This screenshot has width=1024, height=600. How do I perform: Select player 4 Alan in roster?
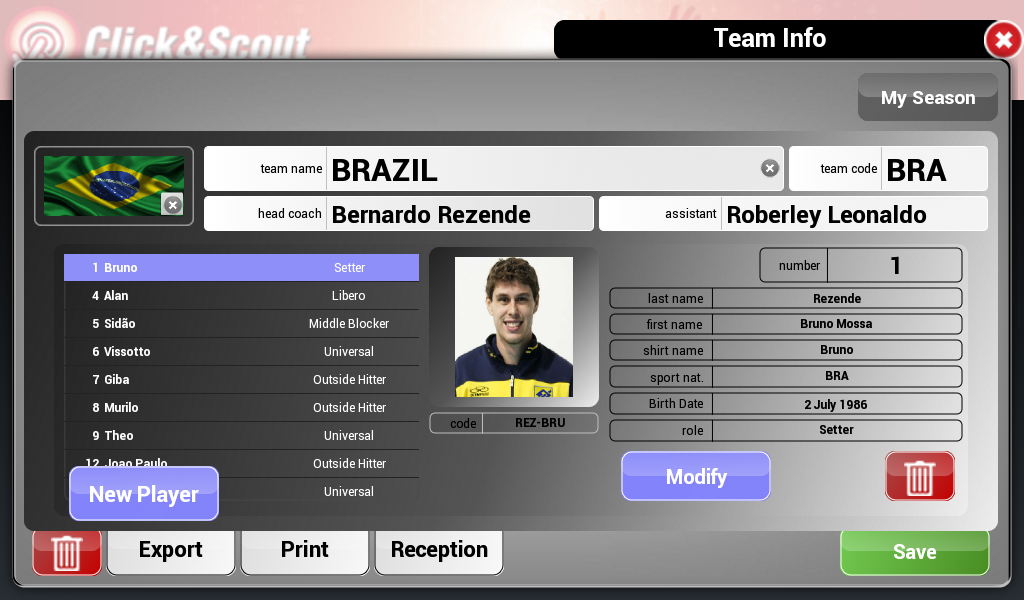[242, 296]
